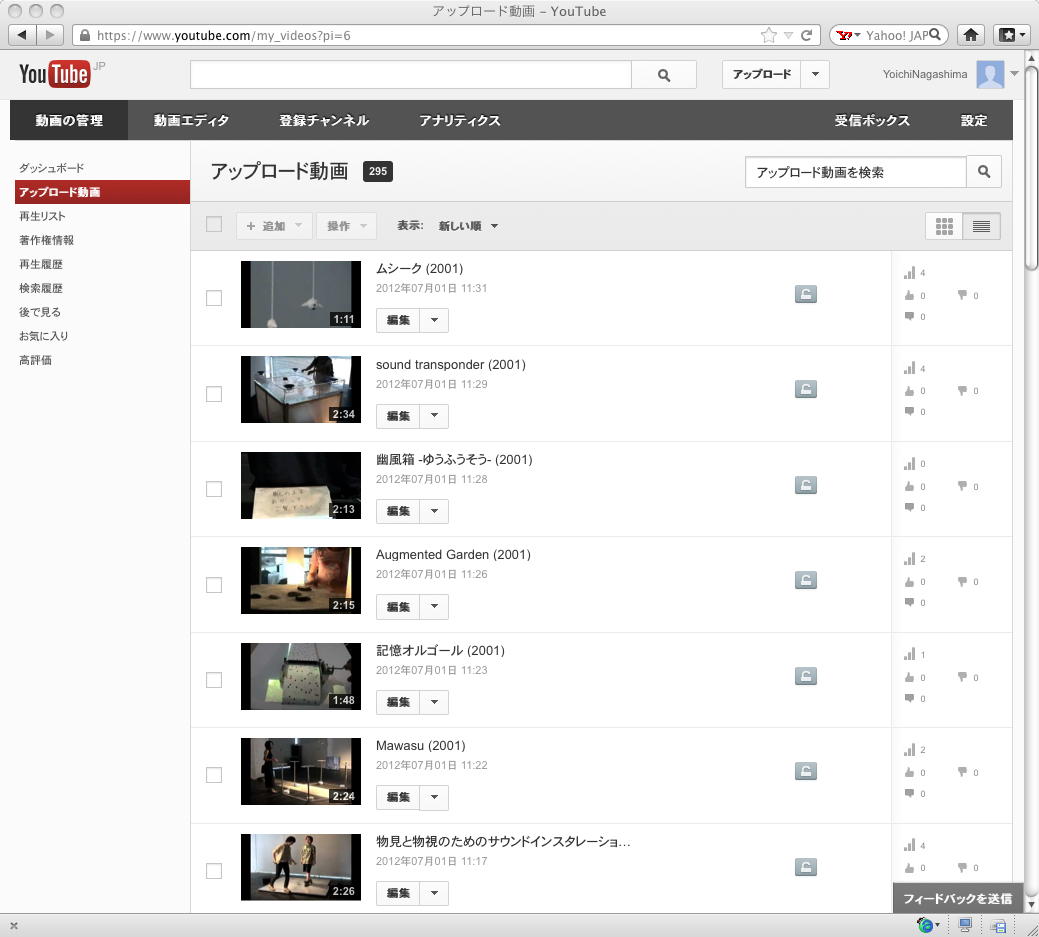Click the フィードバックを送信 button
The image size is (1039, 937).
pyautogui.click(x=957, y=899)
